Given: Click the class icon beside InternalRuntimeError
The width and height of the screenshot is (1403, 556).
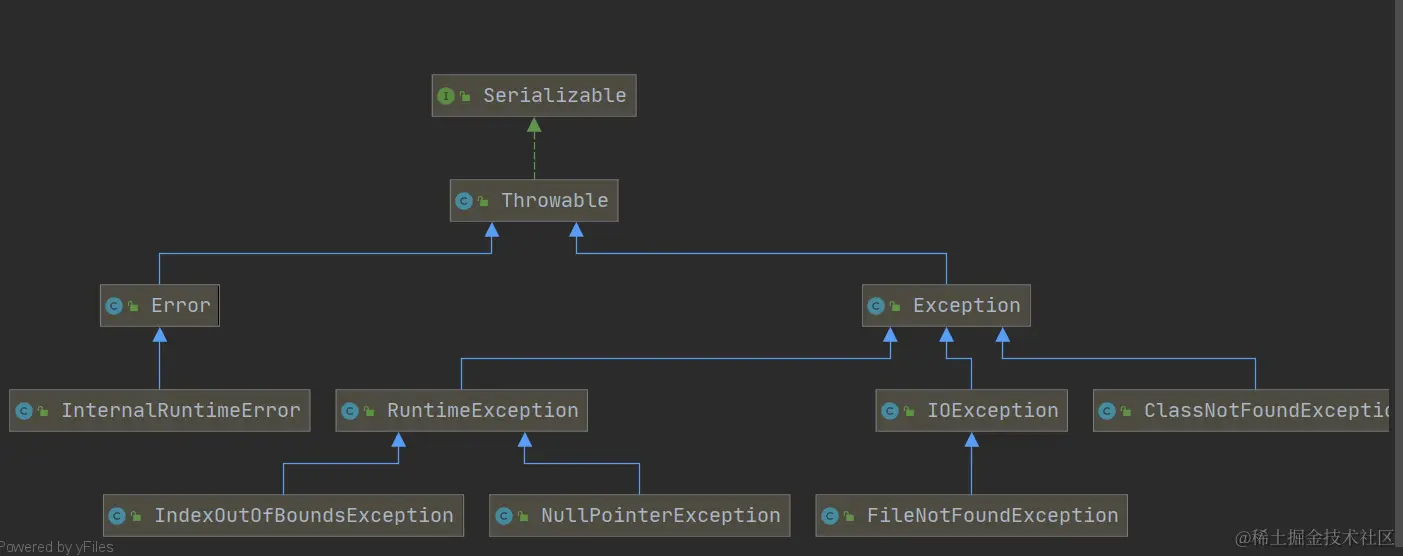Looking at the screenshot, I should click(x=24, y=411).
